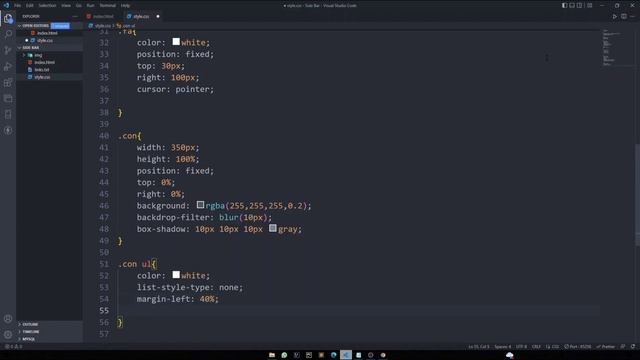Click the Split Editor icon

tap(624, 16)
